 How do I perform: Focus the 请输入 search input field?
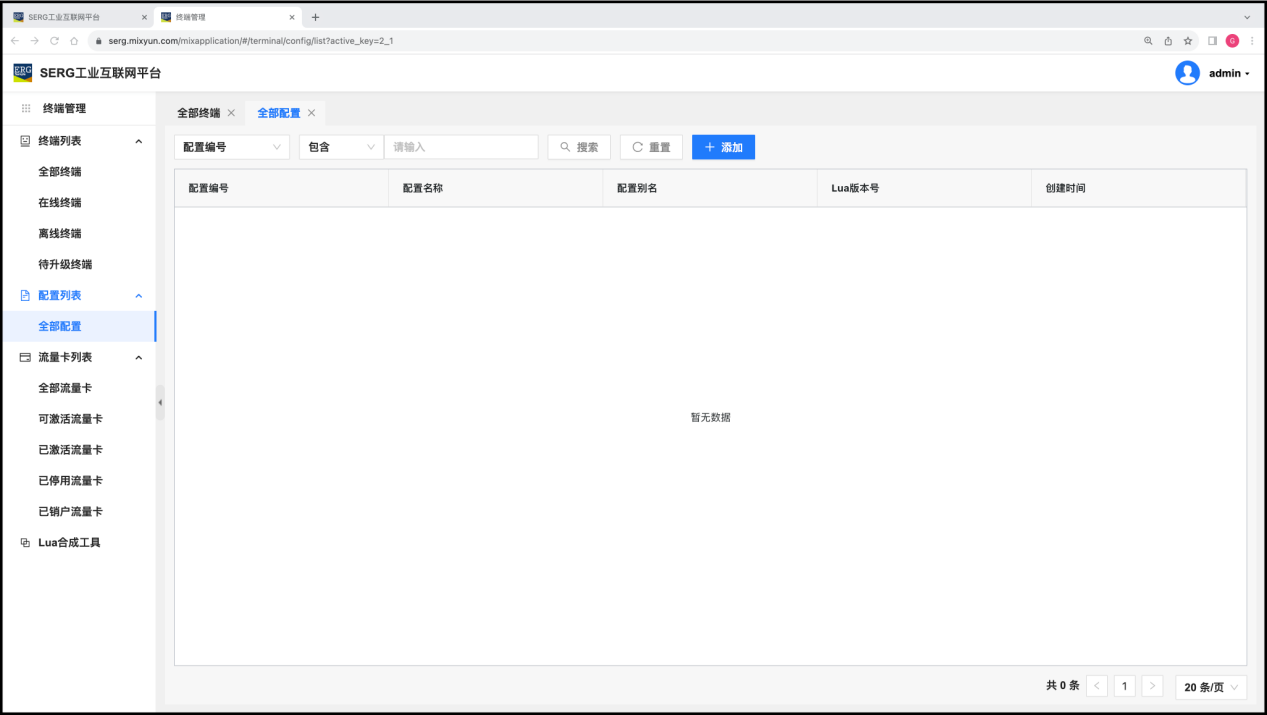(x=461, y=147)
